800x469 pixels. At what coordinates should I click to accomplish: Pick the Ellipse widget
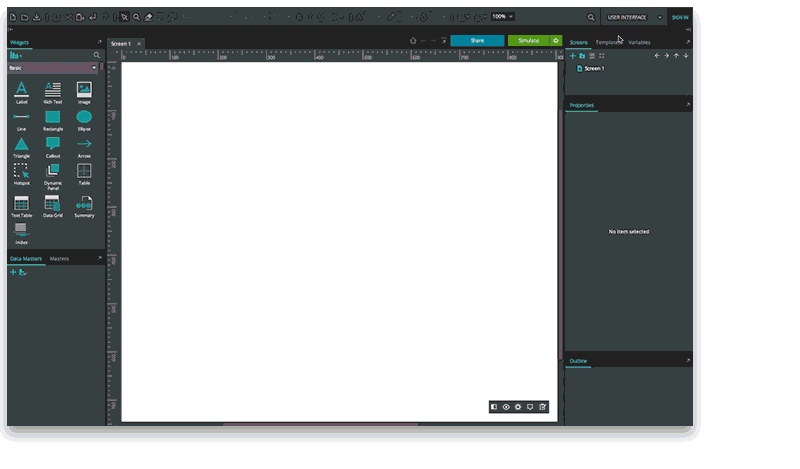84,120
